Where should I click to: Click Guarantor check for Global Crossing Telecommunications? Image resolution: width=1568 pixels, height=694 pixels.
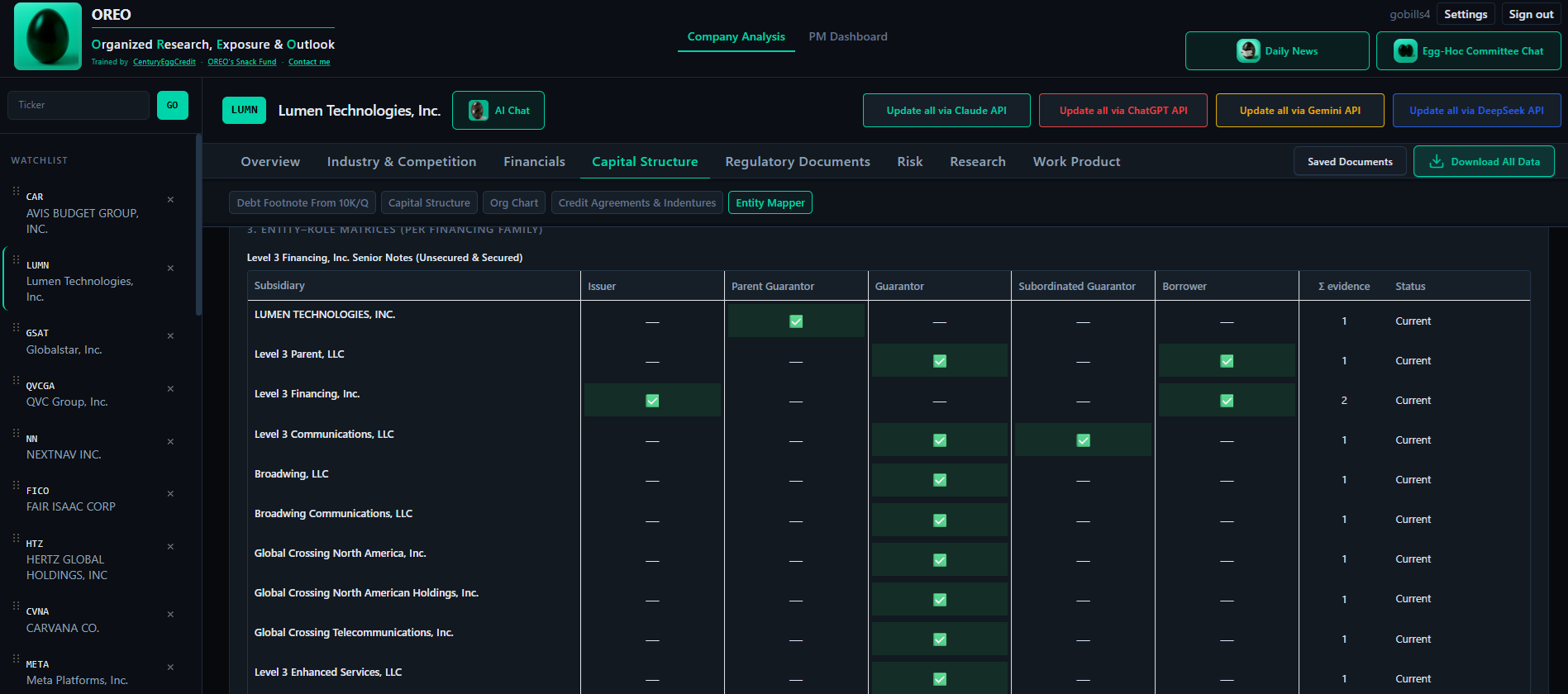940,639
